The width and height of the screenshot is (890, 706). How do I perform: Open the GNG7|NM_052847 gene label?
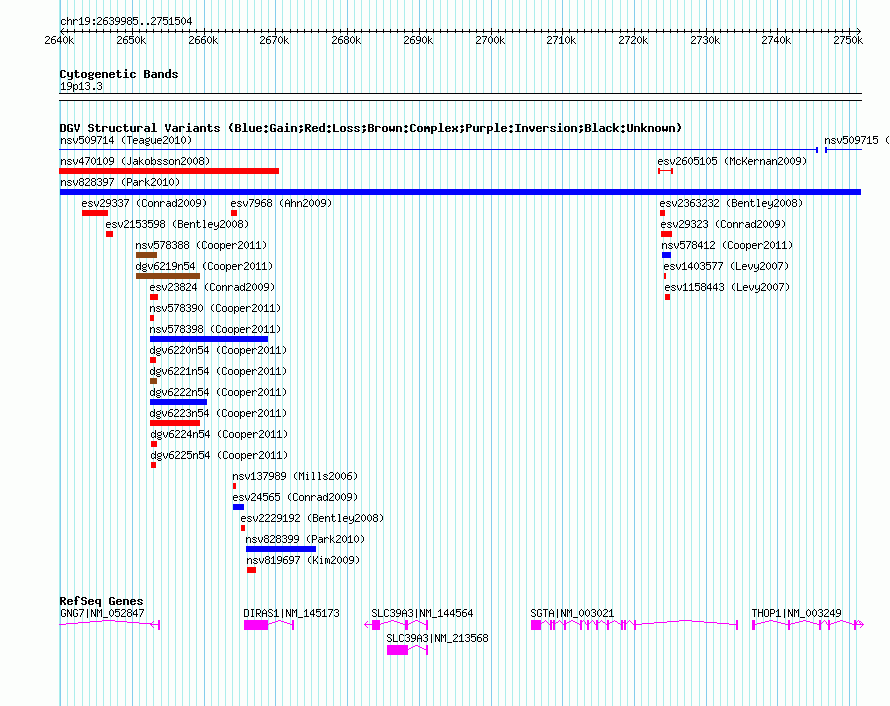coord(102,613)
